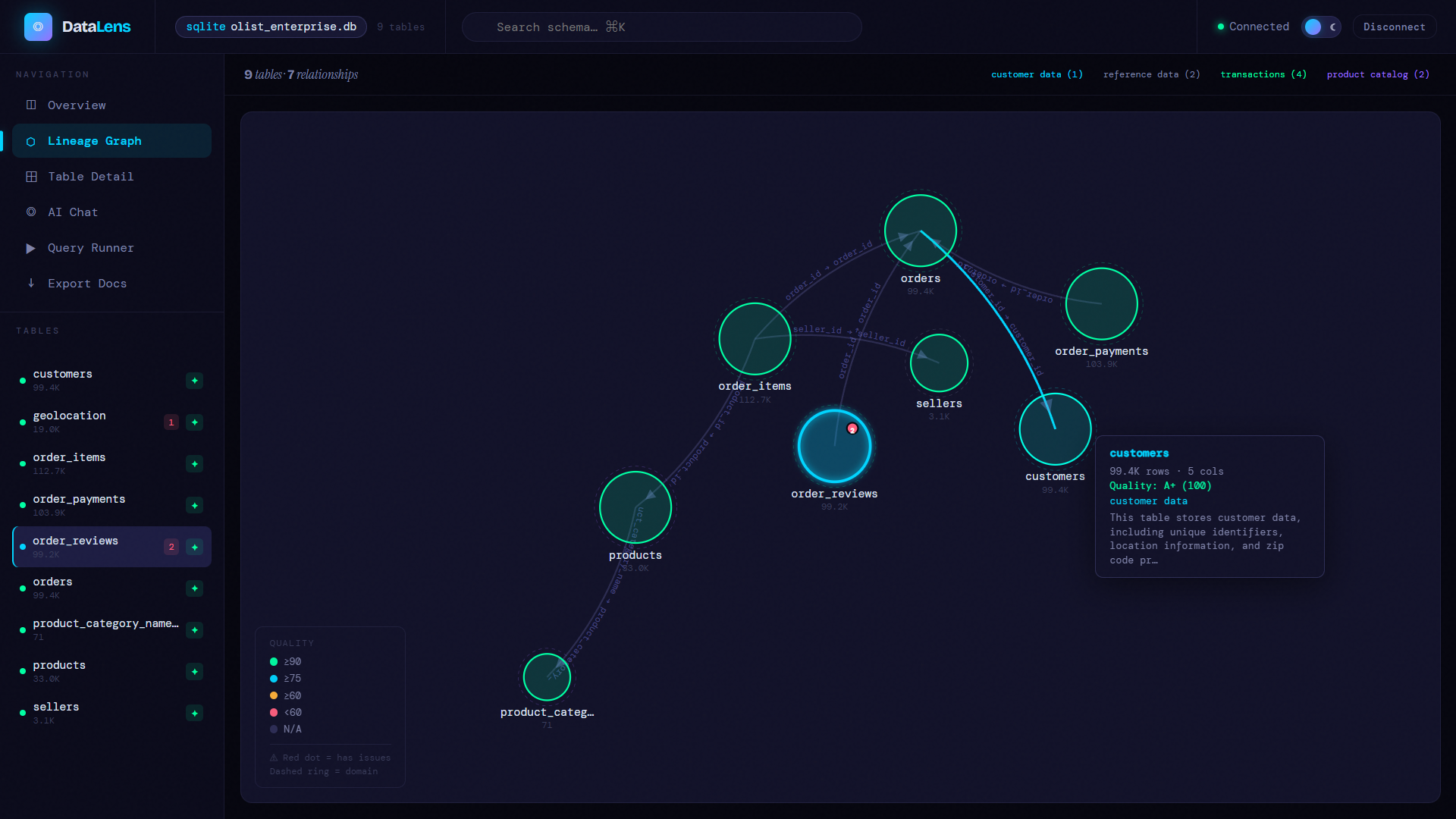The image size is (1456, 819).
Task: Click the order_items node in the graph
Action: tap(755, 339)
